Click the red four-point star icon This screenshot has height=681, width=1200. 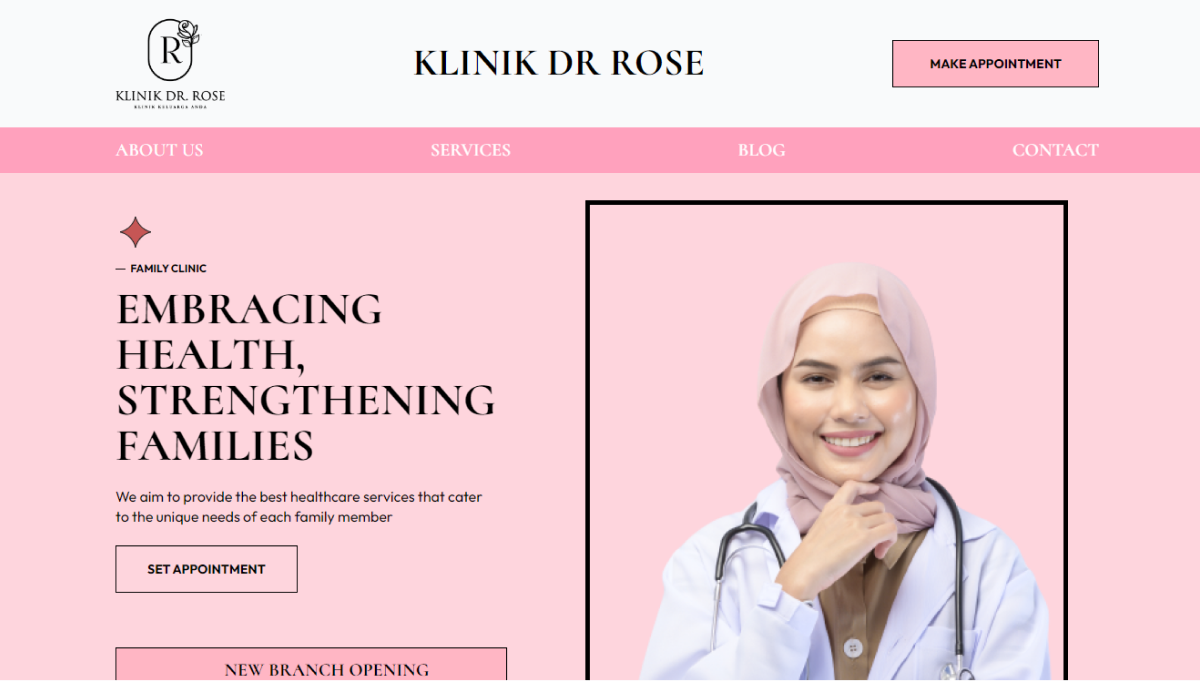coord(135,232)
